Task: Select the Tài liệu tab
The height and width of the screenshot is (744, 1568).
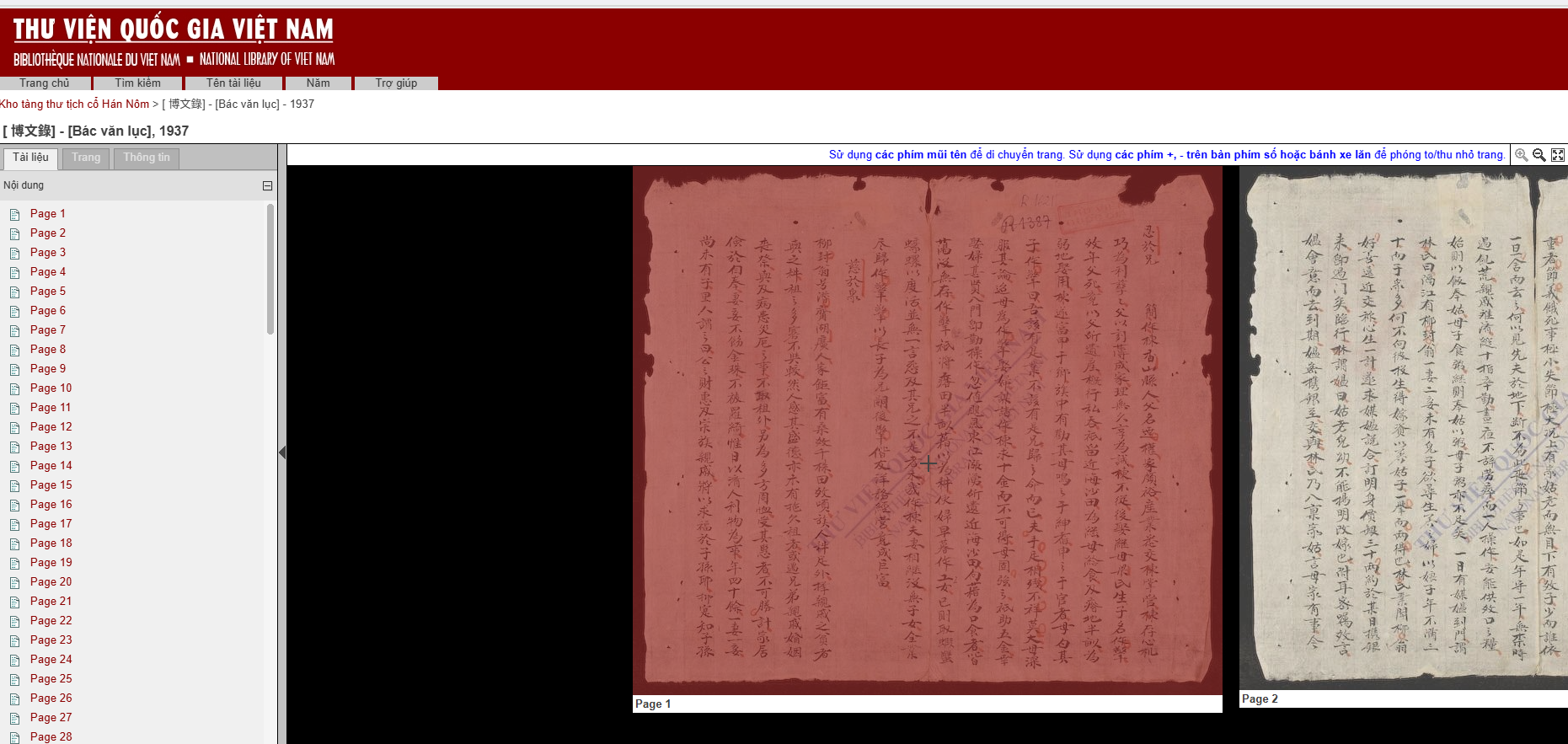Action: [30, 158]
